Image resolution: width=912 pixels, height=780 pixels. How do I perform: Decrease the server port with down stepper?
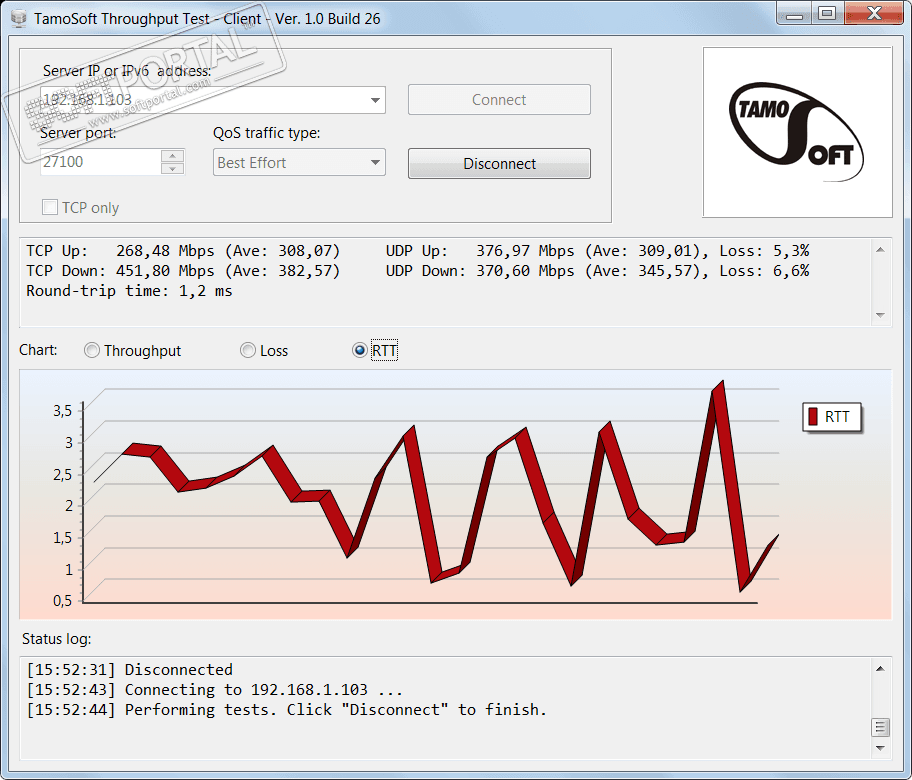tap(172, 169)
